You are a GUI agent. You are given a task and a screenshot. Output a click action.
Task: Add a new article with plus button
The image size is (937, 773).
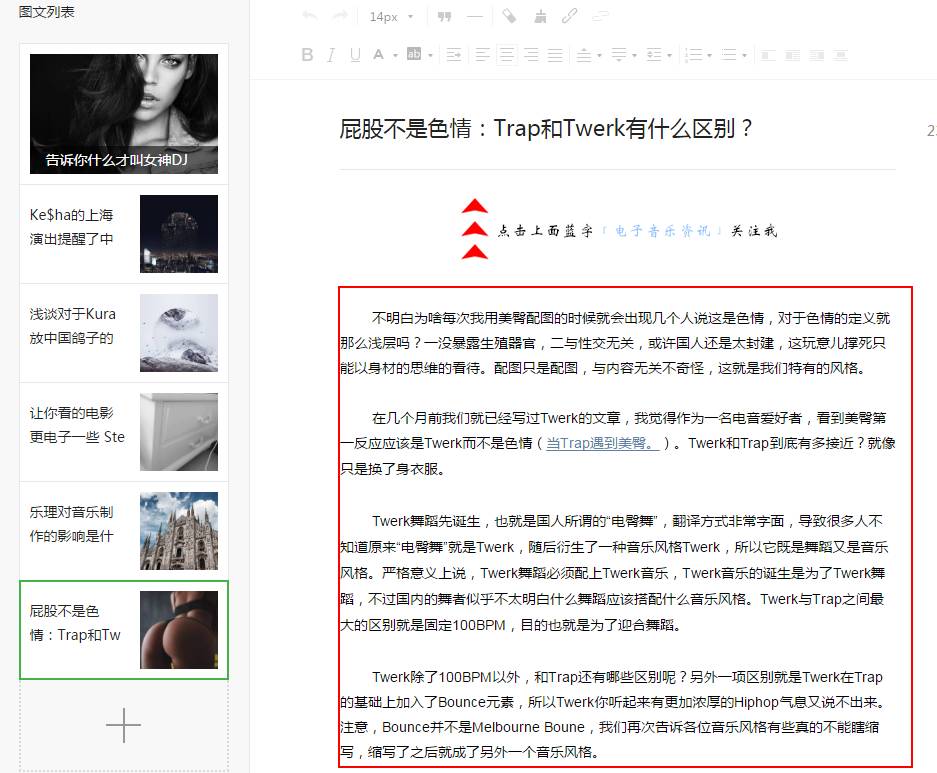point(123,725)
